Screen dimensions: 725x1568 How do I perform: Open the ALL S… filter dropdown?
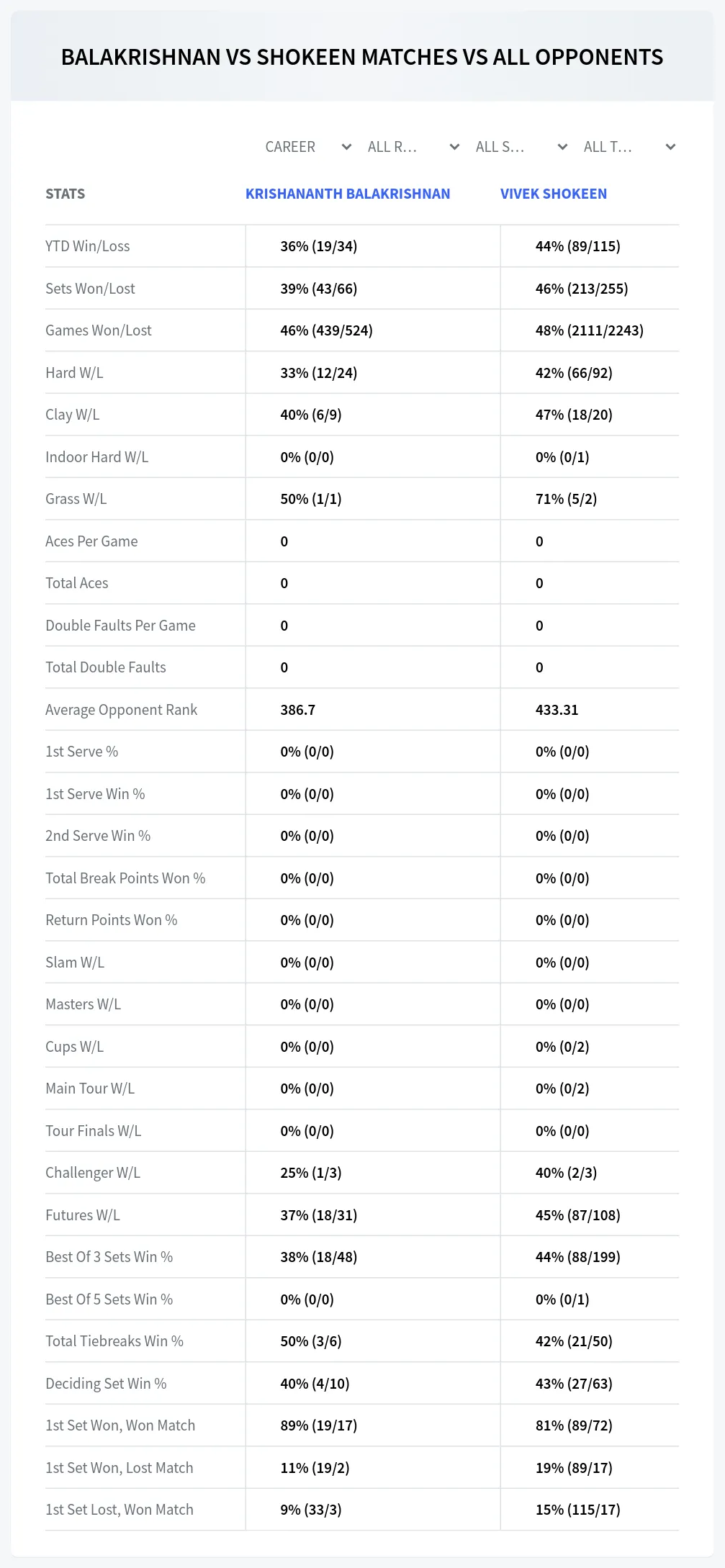(x=521, y=147)
